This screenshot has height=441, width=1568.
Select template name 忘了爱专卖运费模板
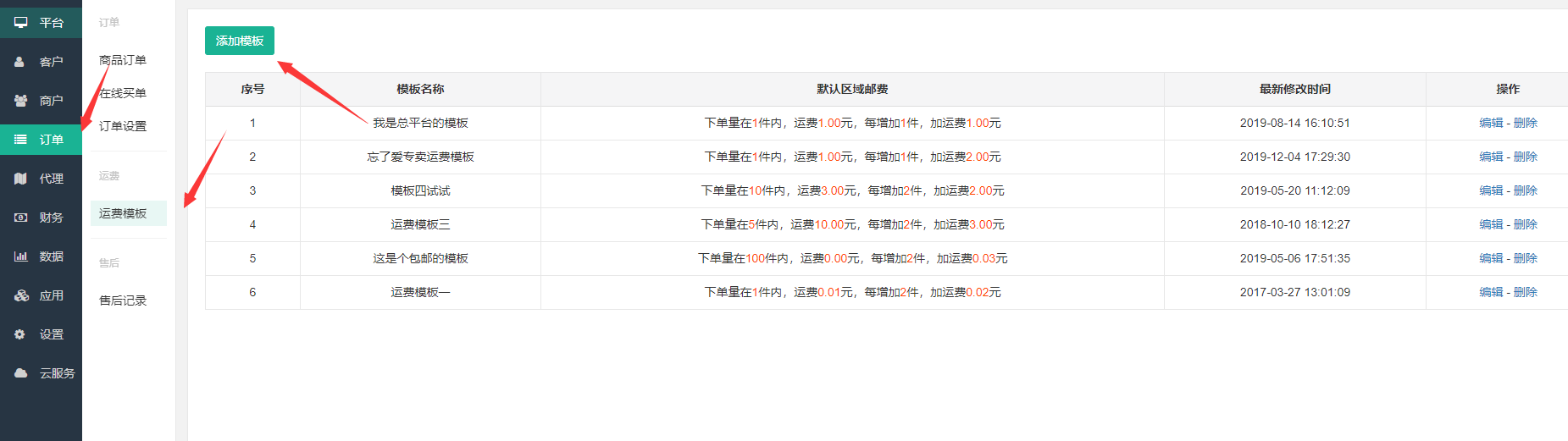pos(420,157)
